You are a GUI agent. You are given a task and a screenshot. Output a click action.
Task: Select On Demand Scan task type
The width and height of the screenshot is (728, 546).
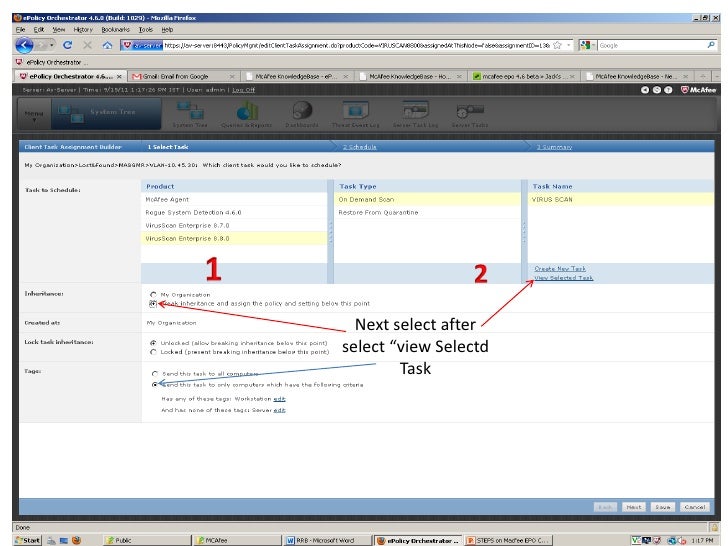coord(427,199)
